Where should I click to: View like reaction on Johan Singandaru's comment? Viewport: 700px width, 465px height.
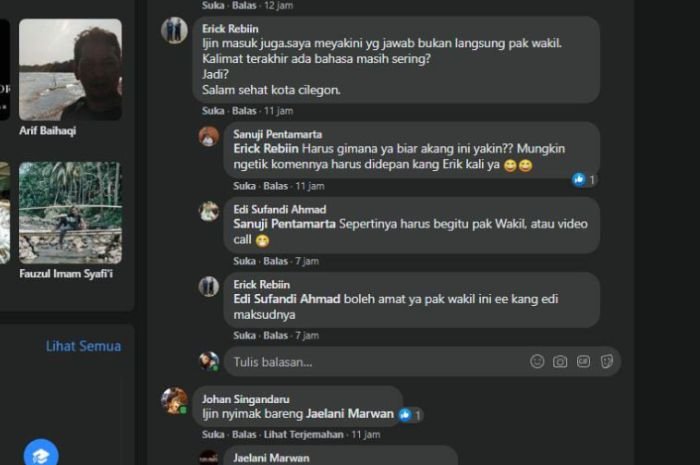pos(410,415)
